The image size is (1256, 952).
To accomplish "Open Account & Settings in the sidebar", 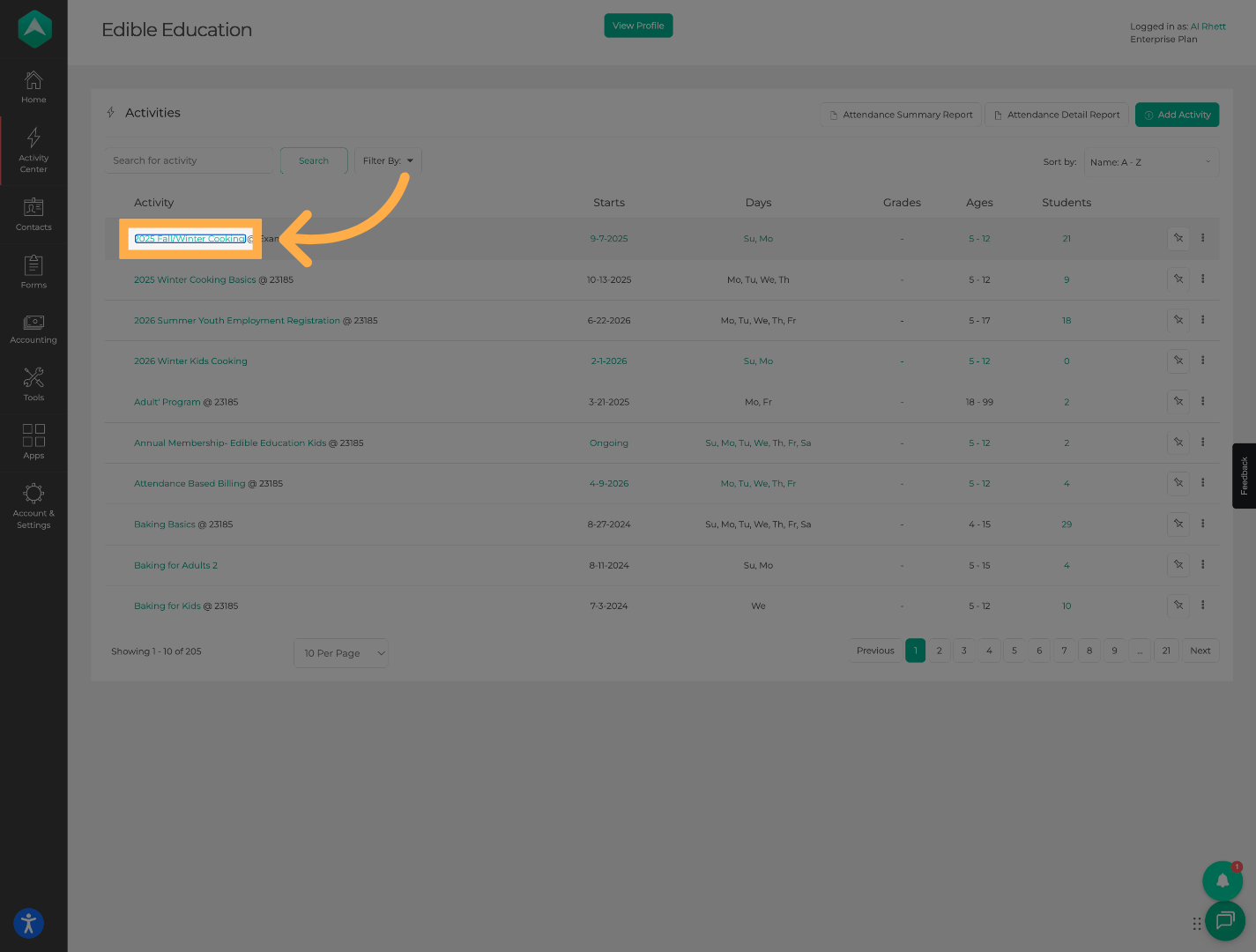I will [33, 506].
